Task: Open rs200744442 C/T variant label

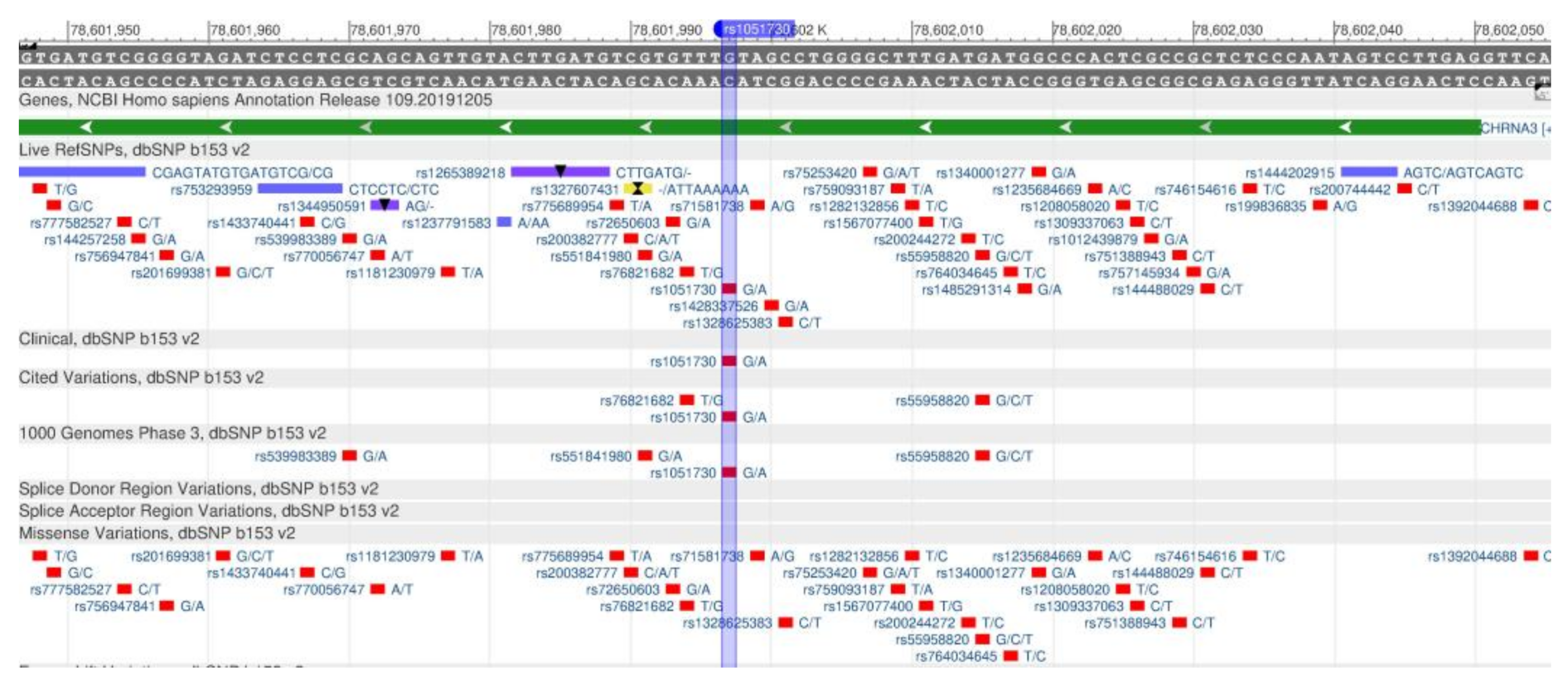Action: [x=1350, y=190]
